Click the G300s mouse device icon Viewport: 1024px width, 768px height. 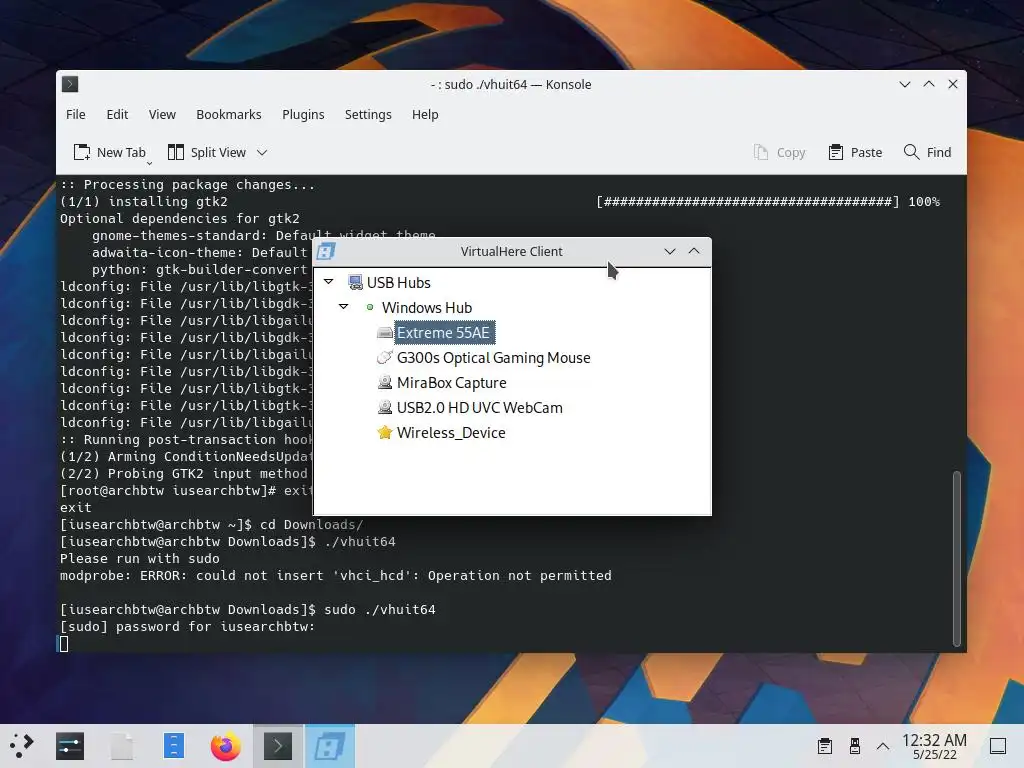[x=385, y=357]
